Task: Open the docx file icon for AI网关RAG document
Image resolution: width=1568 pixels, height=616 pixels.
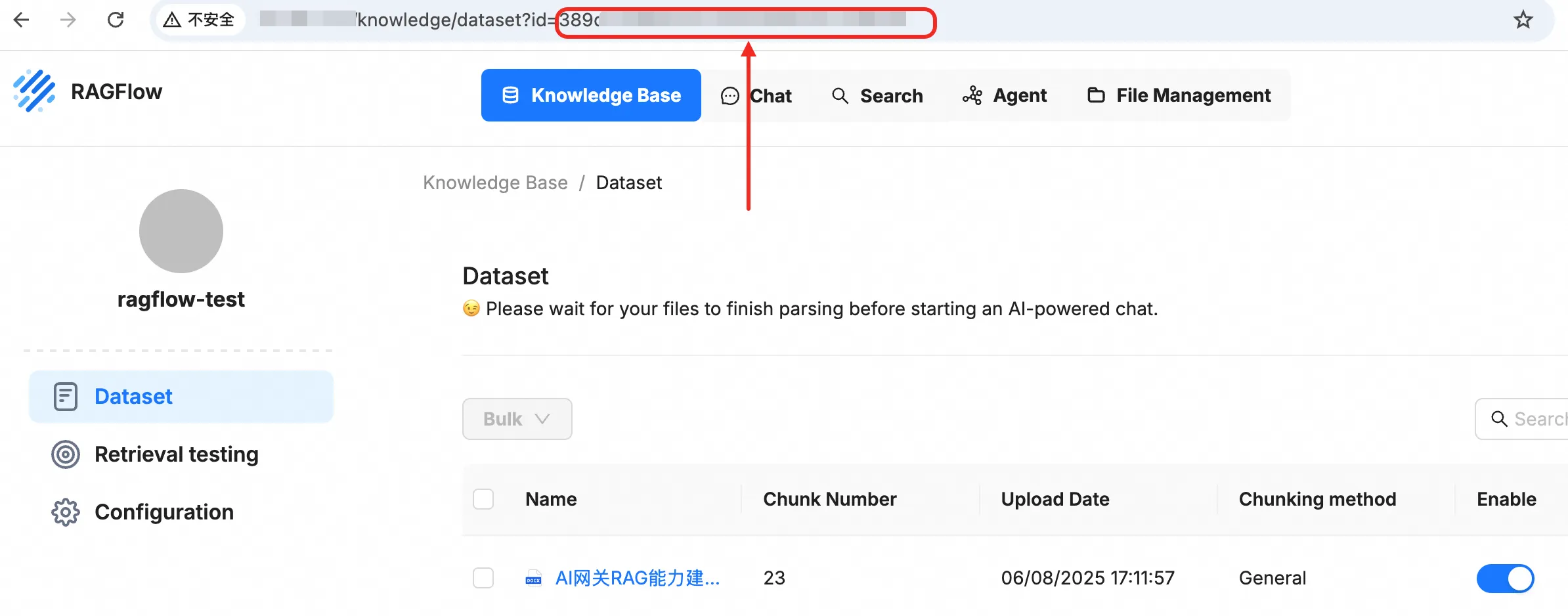Action: coord(533,578)
